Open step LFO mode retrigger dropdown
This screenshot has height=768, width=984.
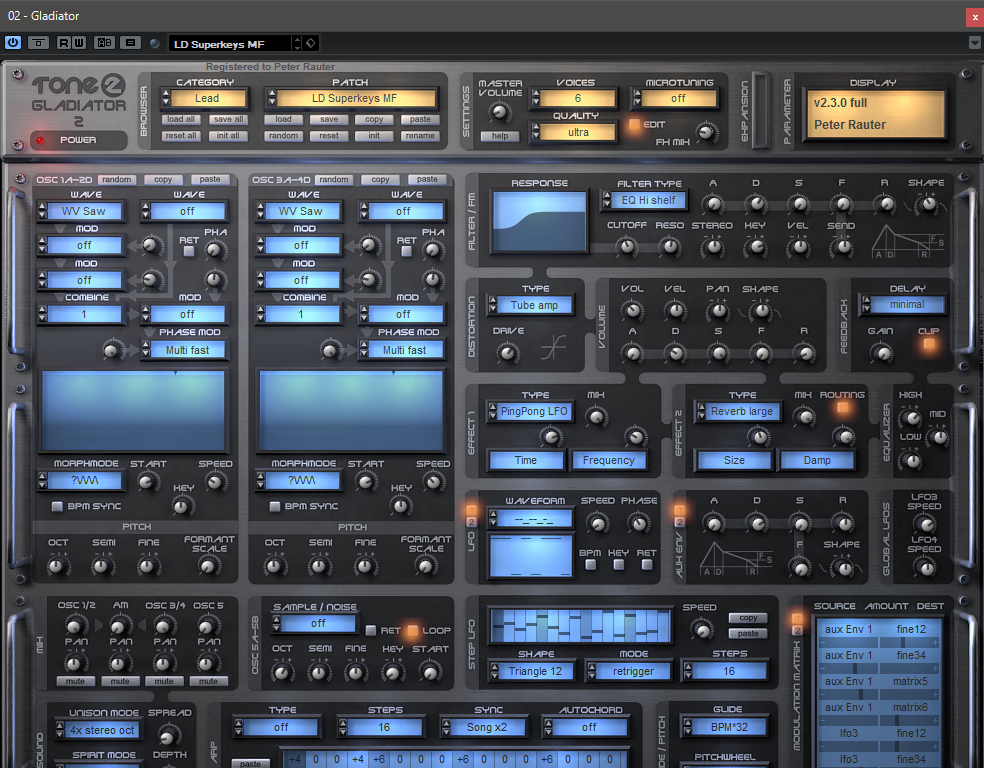point(629,671)
